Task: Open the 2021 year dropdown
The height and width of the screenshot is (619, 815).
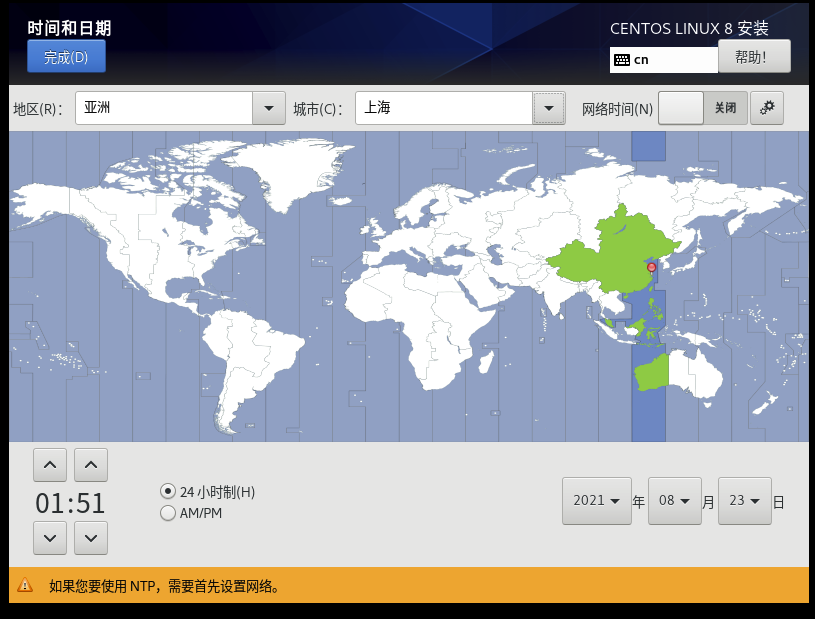Action: coord(597,501)
